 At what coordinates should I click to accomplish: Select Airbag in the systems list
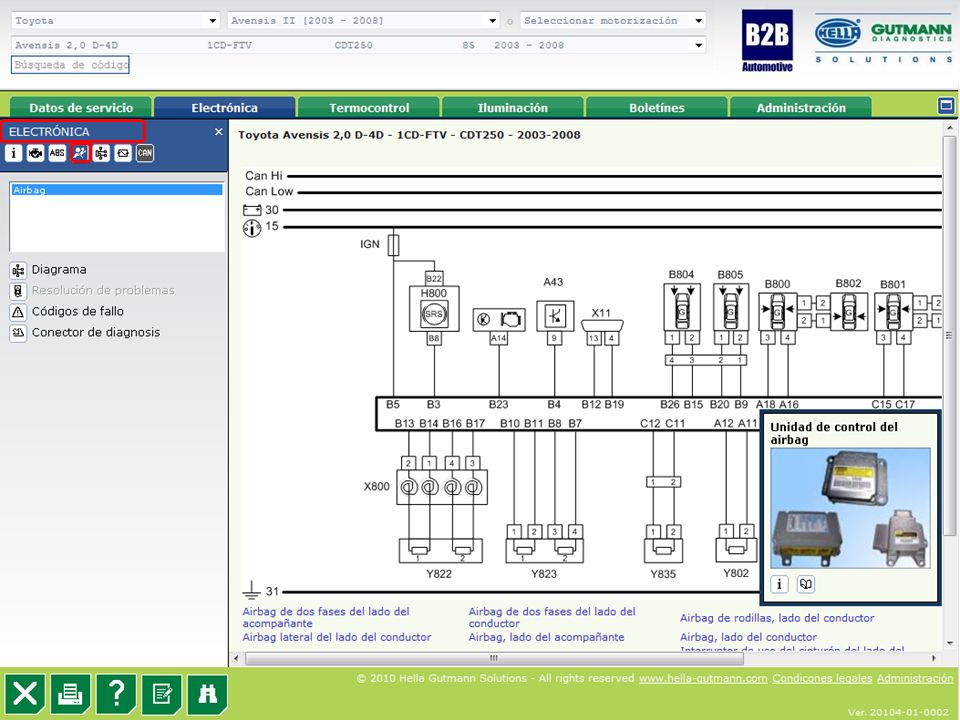point(117,190)
